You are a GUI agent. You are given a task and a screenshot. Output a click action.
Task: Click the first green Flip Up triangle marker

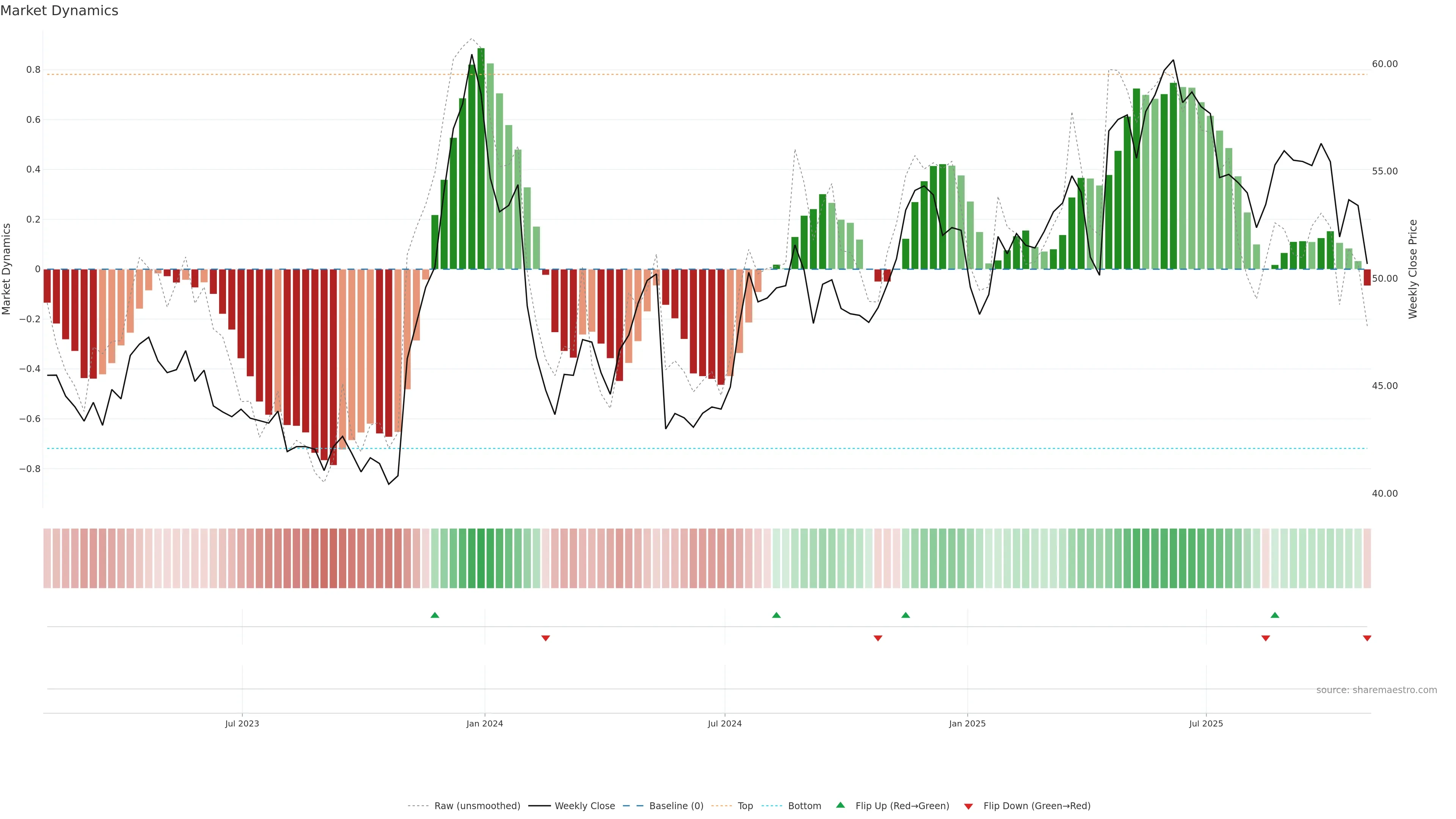435,615
